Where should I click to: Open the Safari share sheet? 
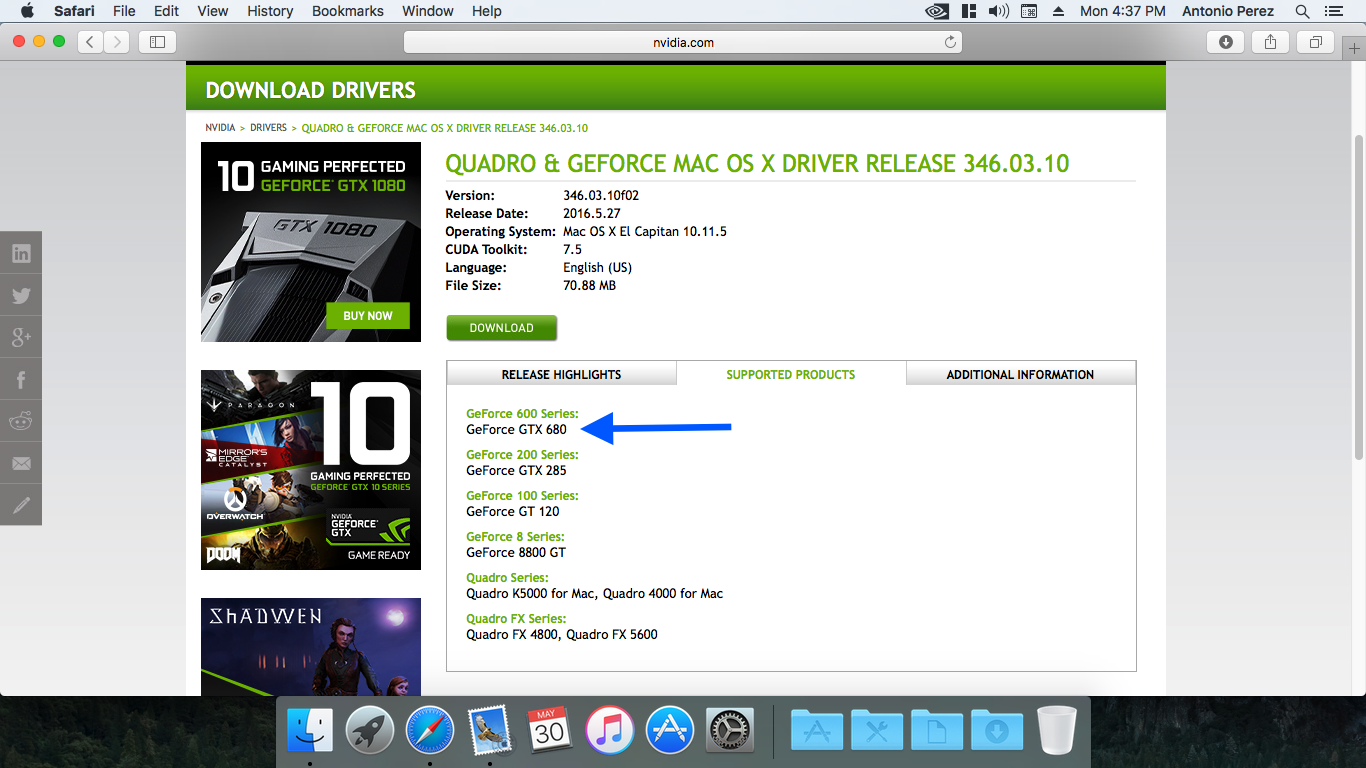tap(1270, 42)
